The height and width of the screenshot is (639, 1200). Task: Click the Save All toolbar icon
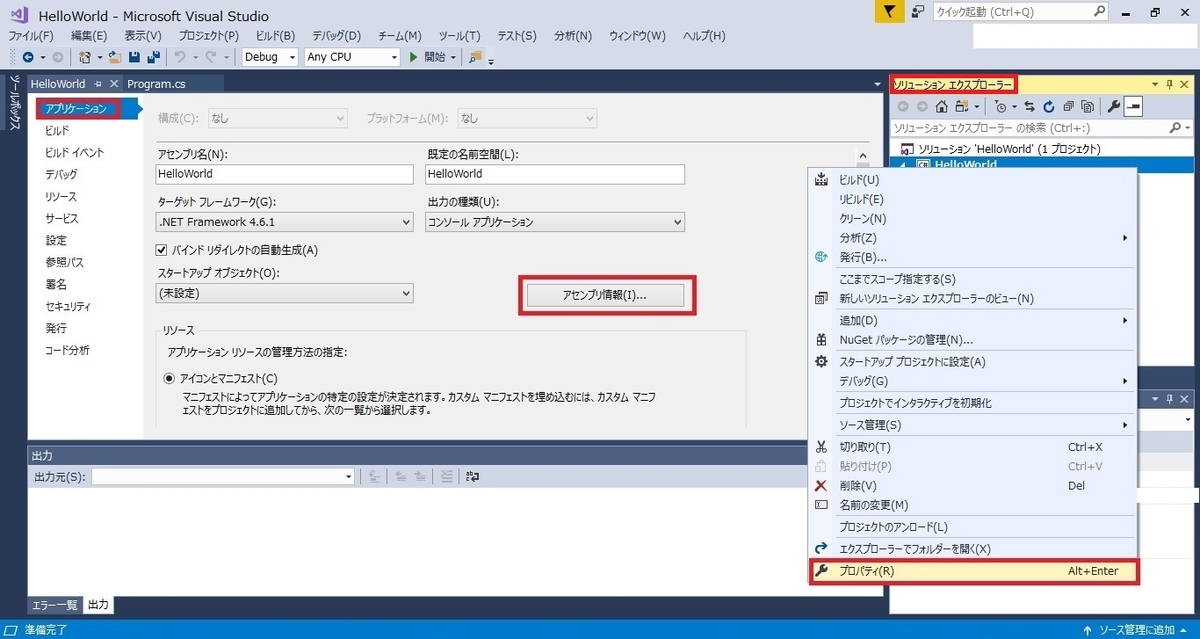153,57
